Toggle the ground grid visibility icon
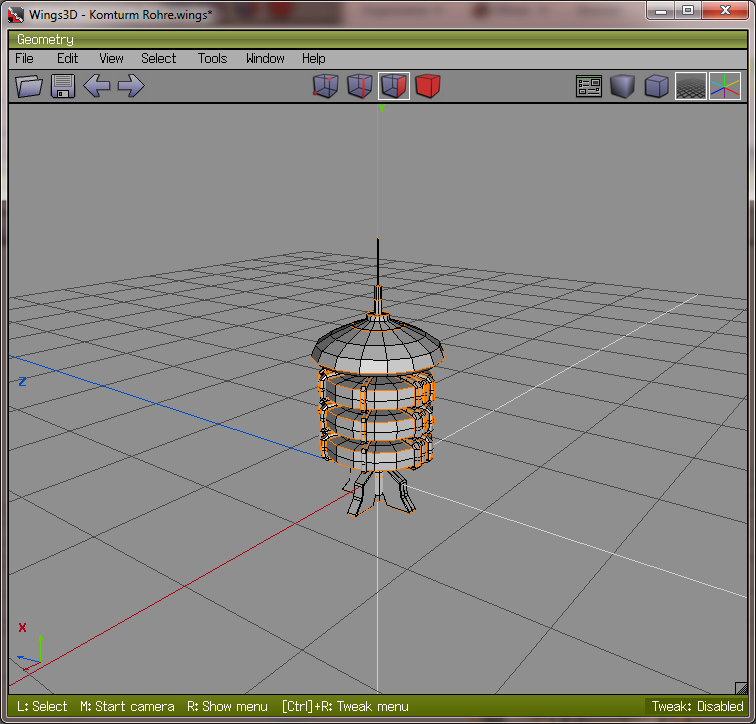Viewport: 756px width, 724px height. 690,86
